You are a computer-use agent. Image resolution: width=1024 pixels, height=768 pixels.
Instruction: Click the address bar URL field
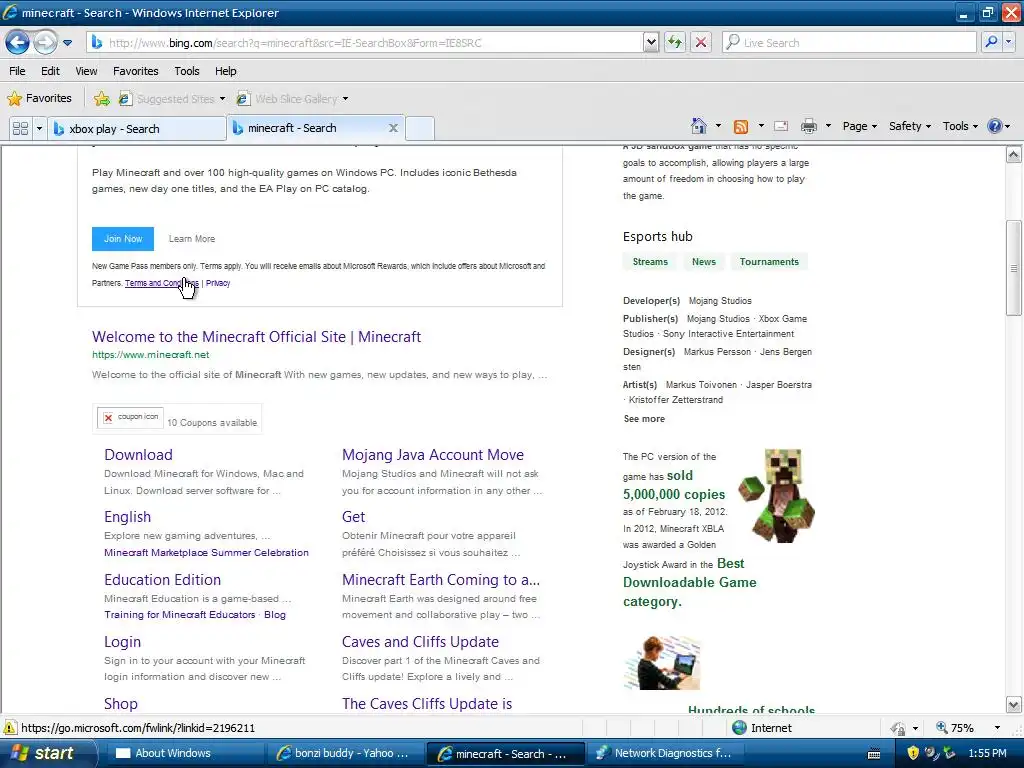tap(366, 43)
